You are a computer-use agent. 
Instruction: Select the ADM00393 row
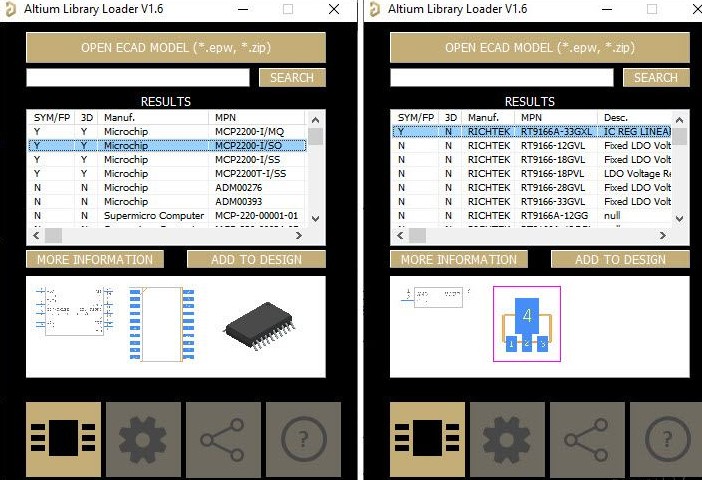167,201
